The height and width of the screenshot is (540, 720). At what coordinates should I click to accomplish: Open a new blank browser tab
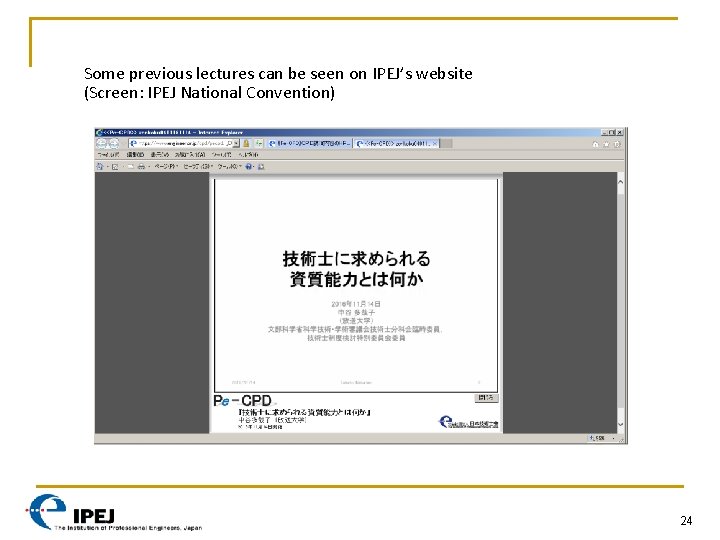446,144
